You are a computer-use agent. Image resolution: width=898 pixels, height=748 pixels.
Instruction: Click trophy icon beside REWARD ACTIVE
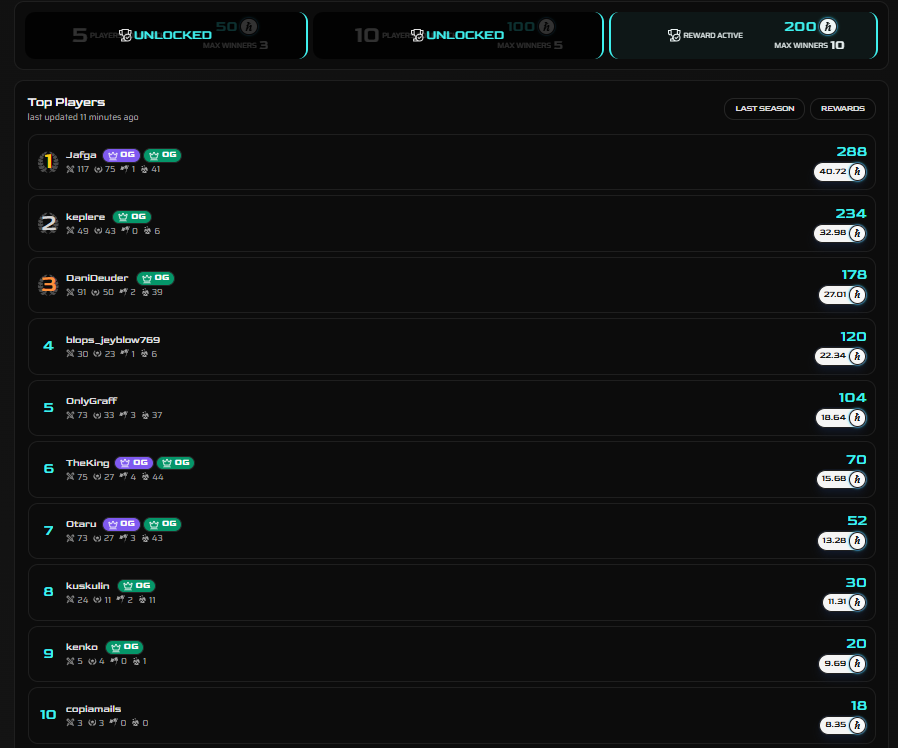tap(674, 35)
